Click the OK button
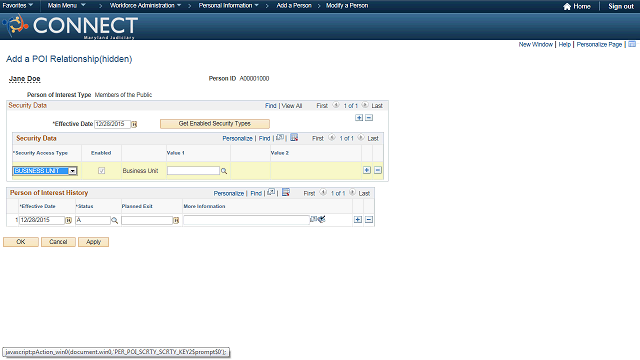Screen dimensions: 640x360 21,242
